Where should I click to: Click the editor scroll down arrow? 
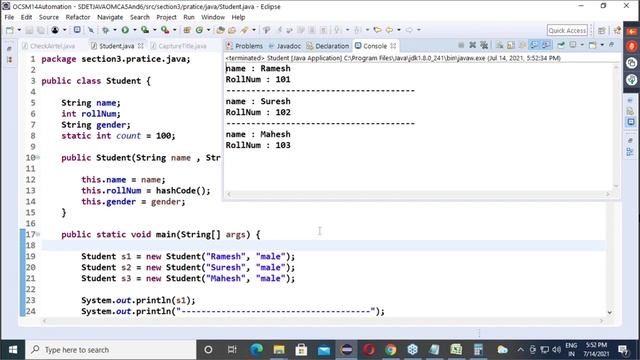click(x=609, y=312)
